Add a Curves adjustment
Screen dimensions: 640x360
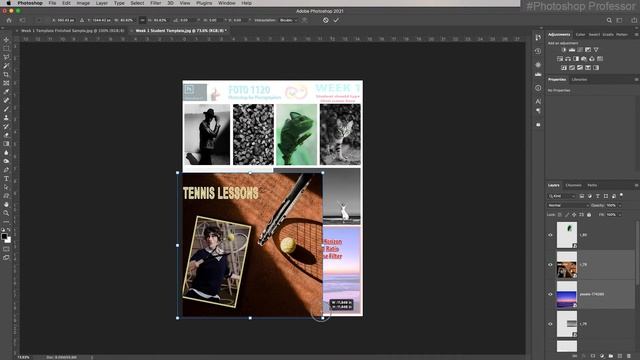(x=580, y=50)
